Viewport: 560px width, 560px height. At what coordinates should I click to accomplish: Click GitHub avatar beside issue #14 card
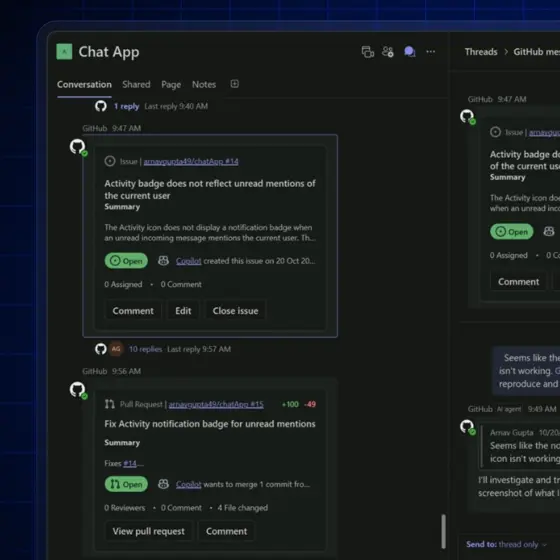click(x=78, y=147)
